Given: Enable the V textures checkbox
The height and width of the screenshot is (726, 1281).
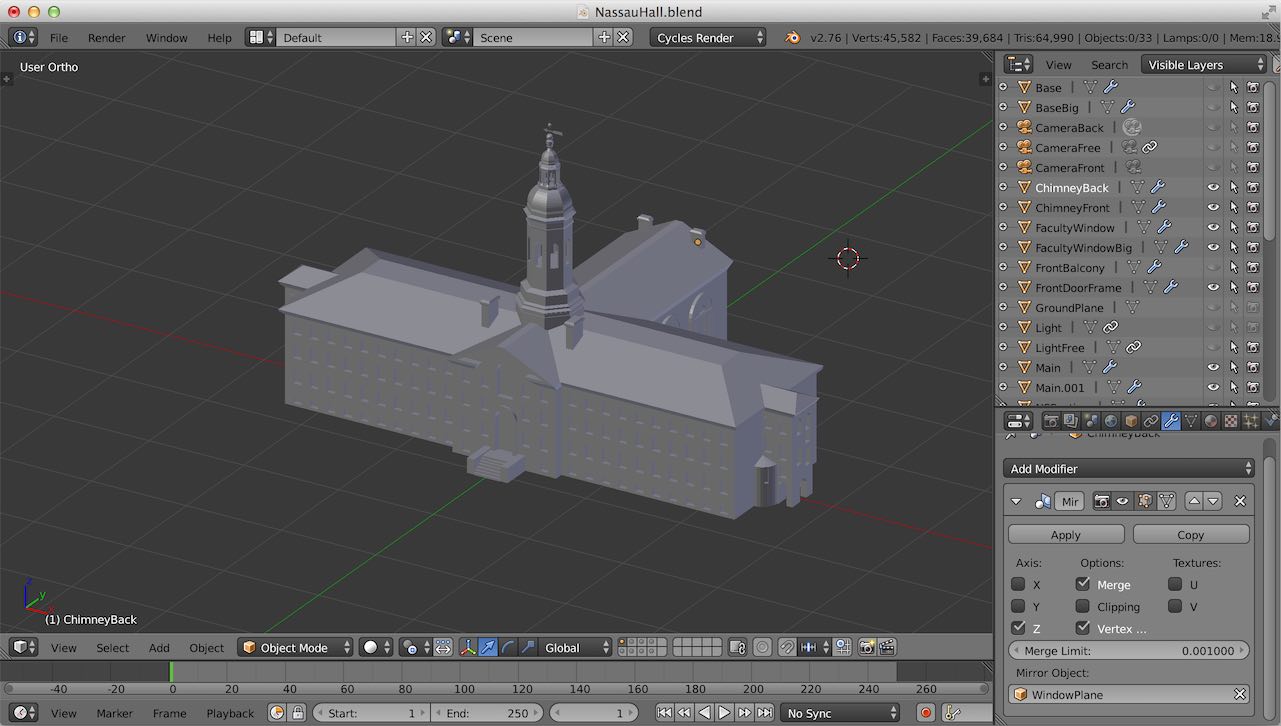Looking at the screenshot, I should (x=1175, y=606).
